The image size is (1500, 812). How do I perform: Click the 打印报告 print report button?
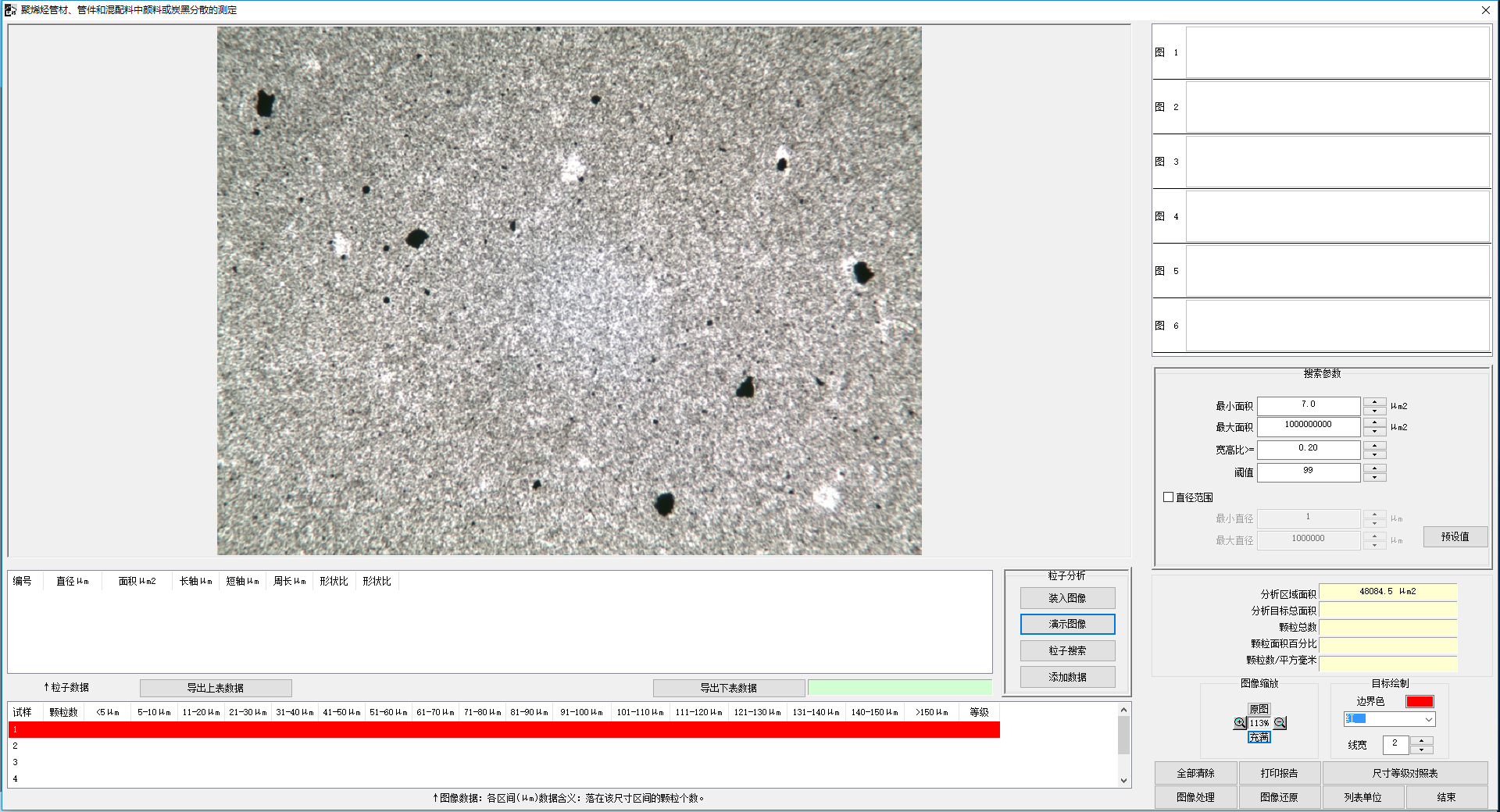pos(1278,773)
